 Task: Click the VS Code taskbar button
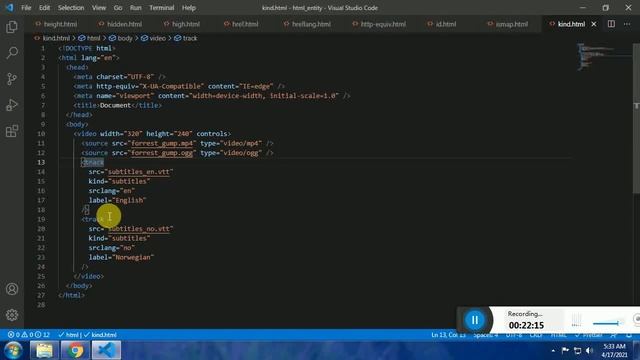point(106,350)
